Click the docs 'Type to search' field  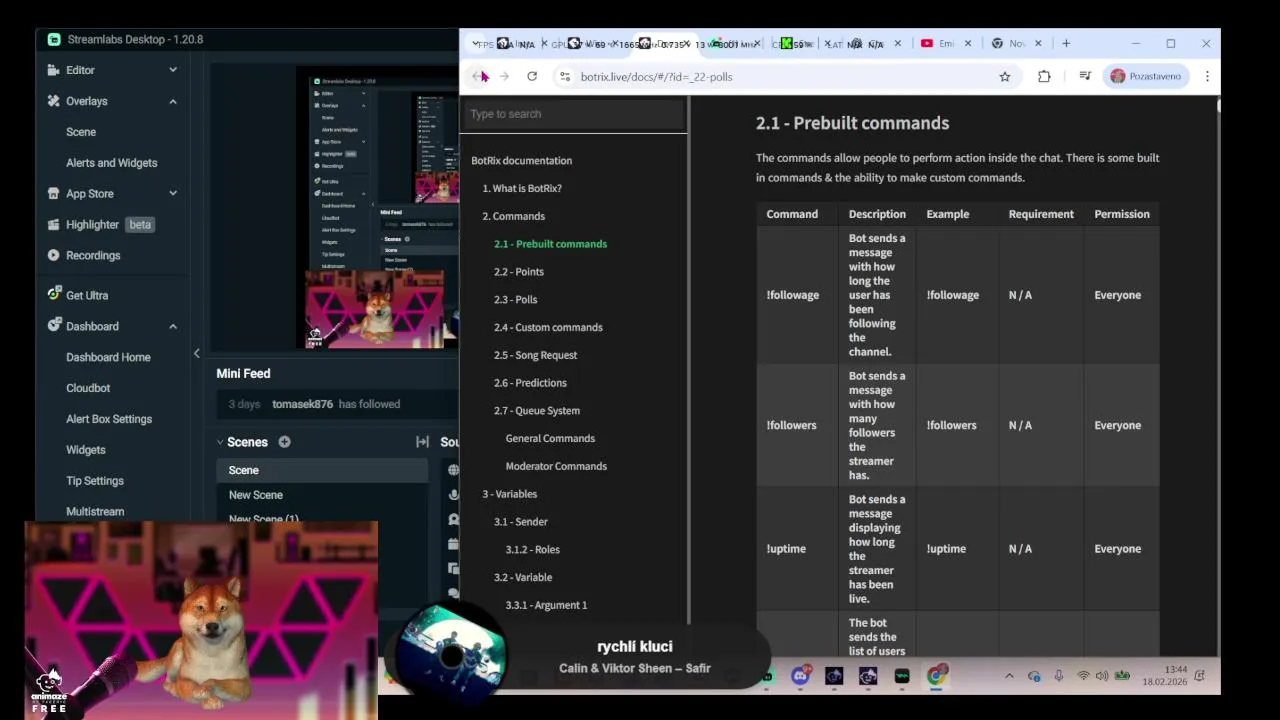tap(574, 114)
